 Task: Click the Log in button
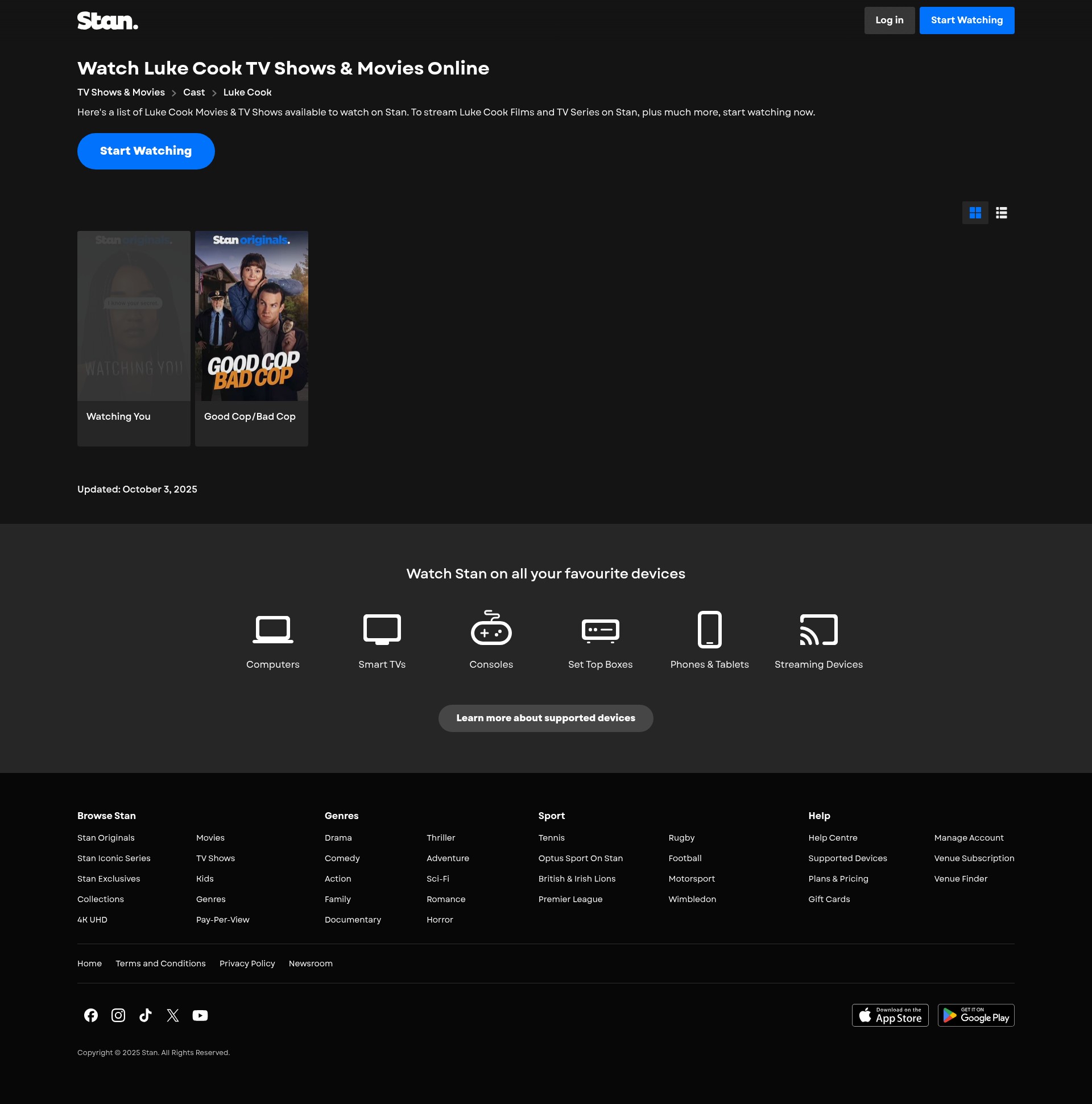[x=889, y=20]
